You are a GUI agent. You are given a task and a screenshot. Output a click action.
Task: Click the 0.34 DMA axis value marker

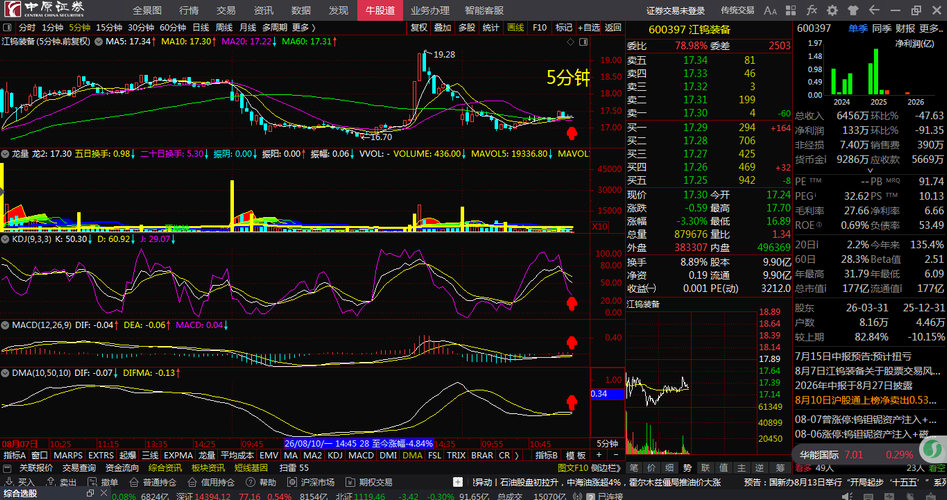click(607, 394)
